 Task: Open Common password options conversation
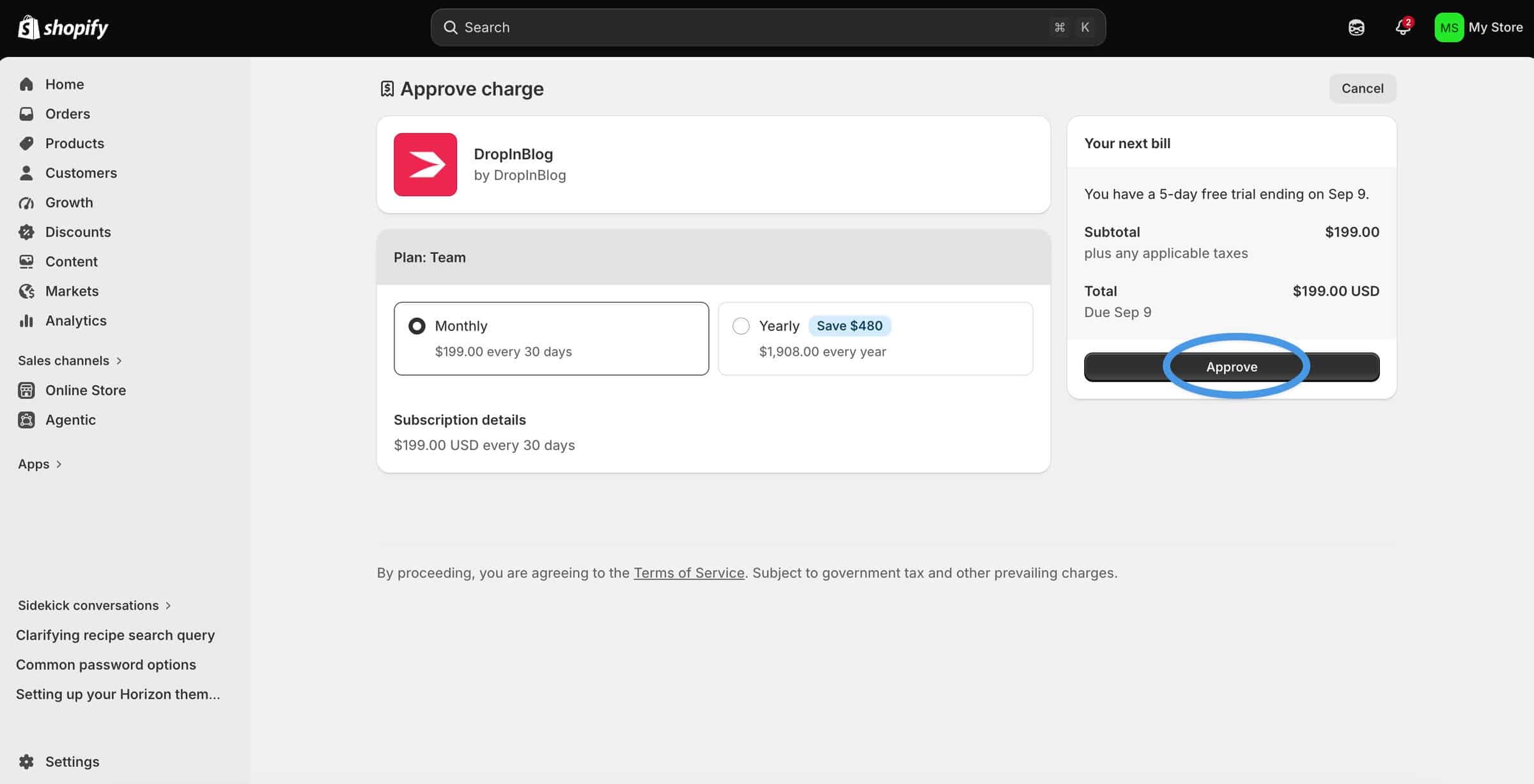coord(106,665)
